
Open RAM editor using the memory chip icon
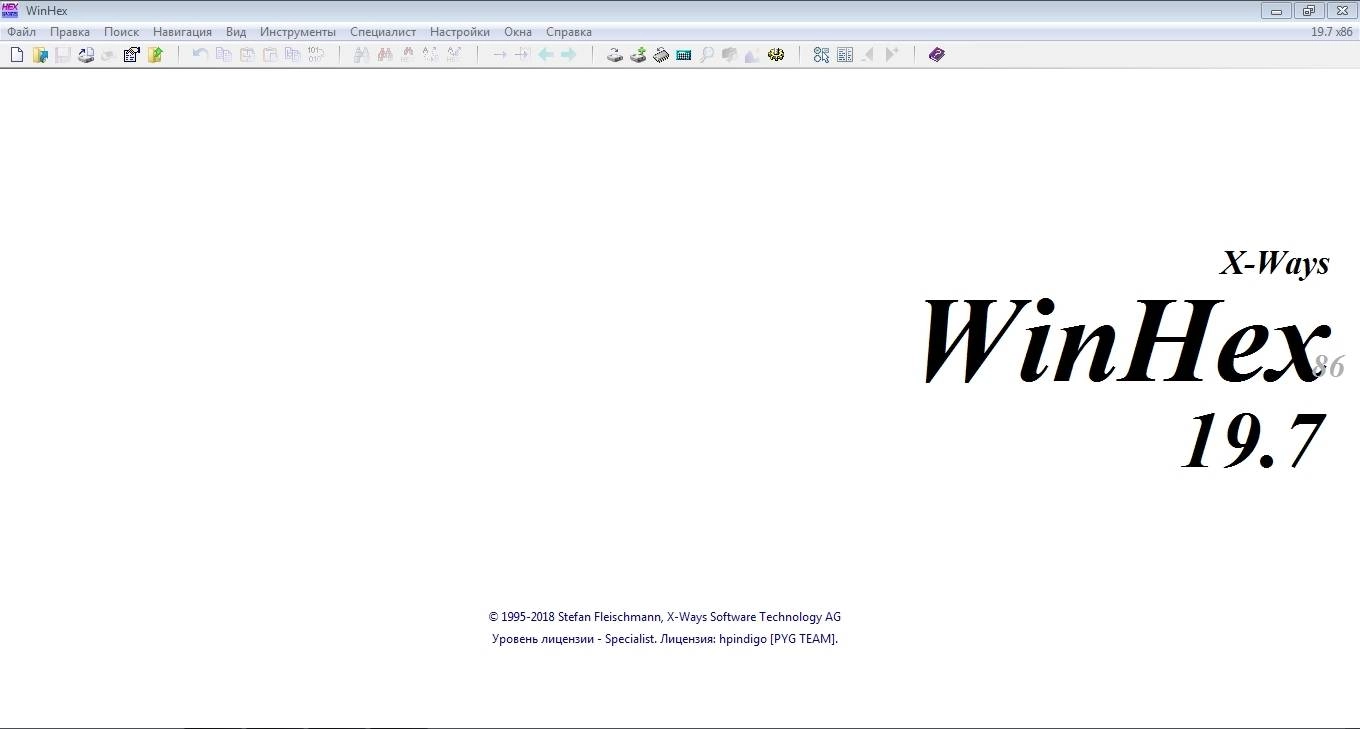tap(661, 55)
